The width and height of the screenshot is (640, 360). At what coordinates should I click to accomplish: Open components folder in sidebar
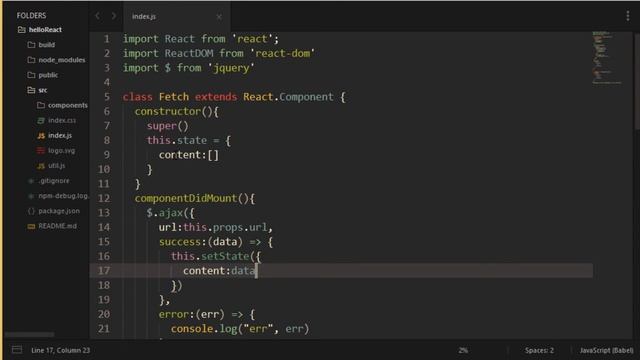[x=68, y=105]
